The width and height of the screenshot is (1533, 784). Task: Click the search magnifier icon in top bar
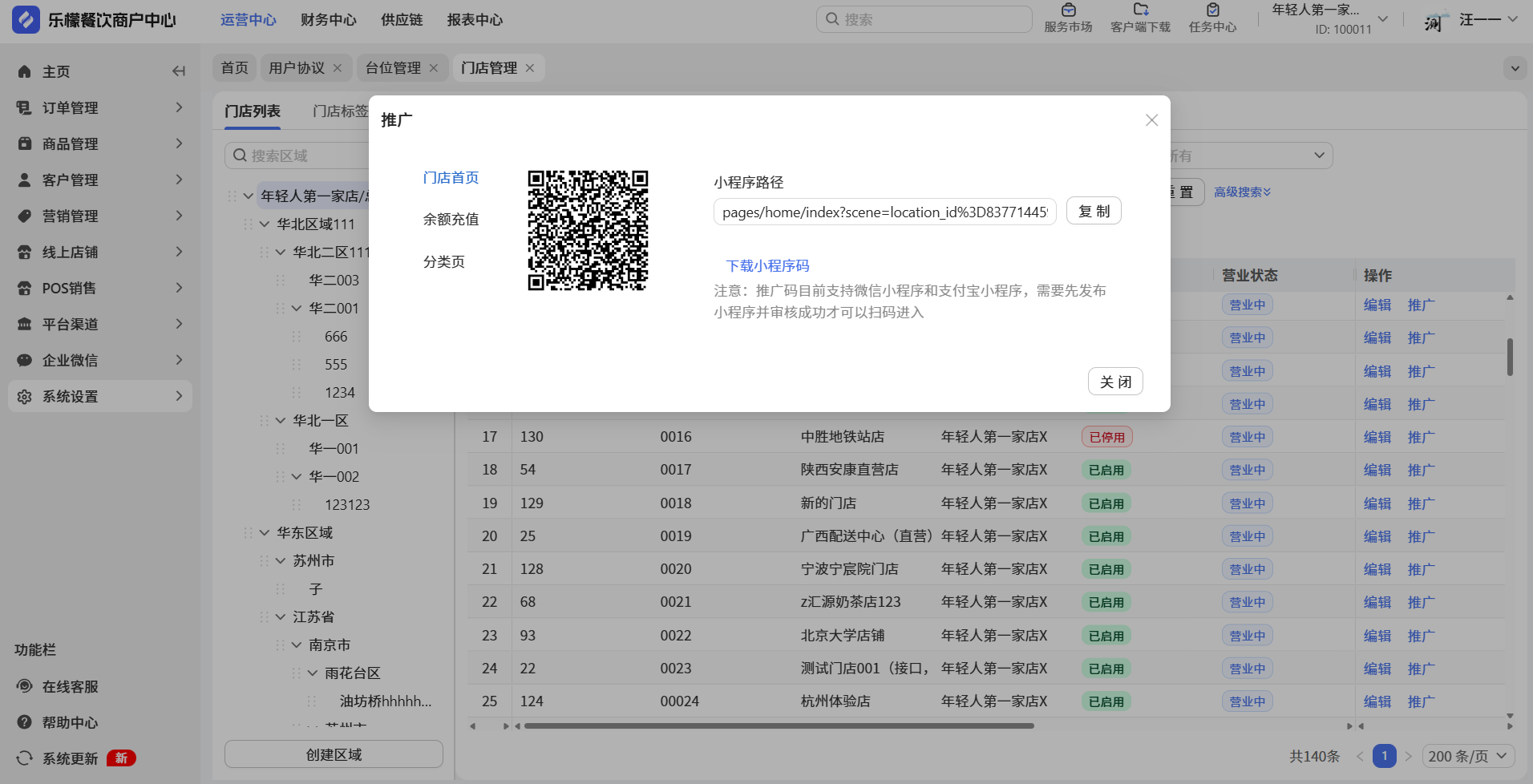(x=832, y=19)
